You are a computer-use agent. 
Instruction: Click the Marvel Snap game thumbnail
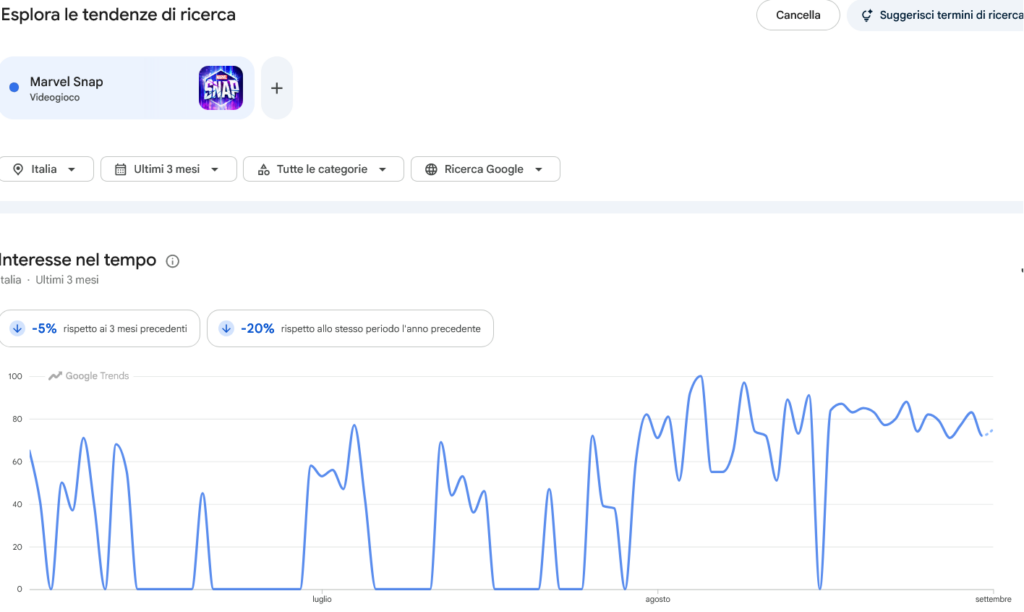click(221, 88)
